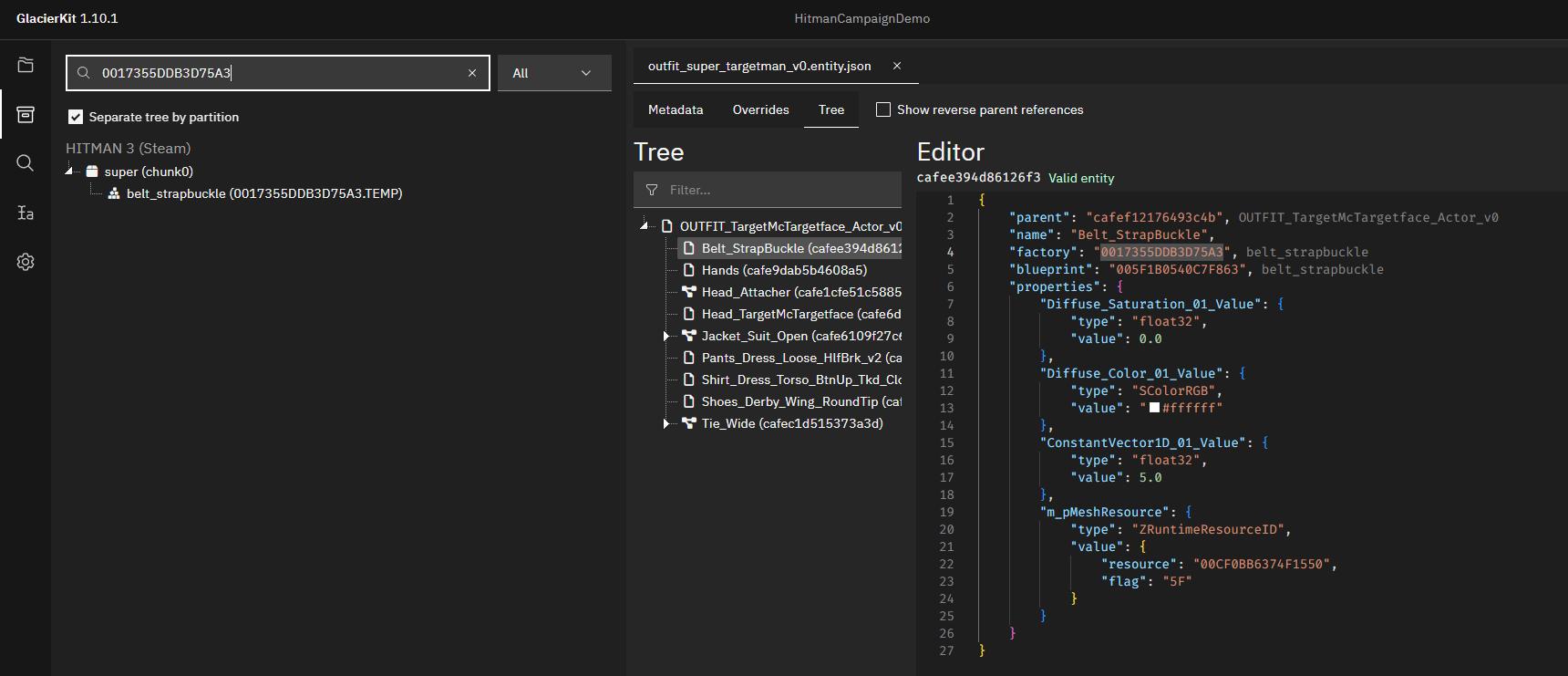The height and width of the screenshot is (676, 1568).
Task: Click the #ffffff color swatch in editor
Action: click(1154, 408)
